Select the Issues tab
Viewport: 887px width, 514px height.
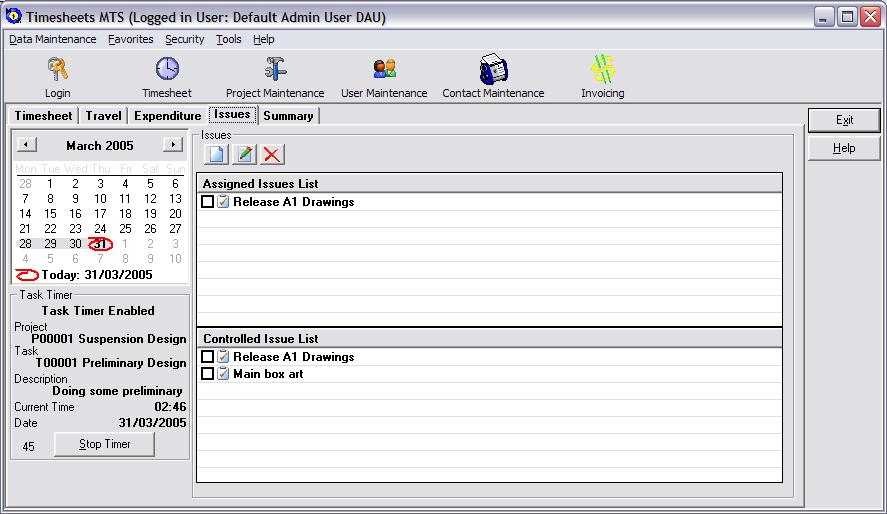[232, 114]
